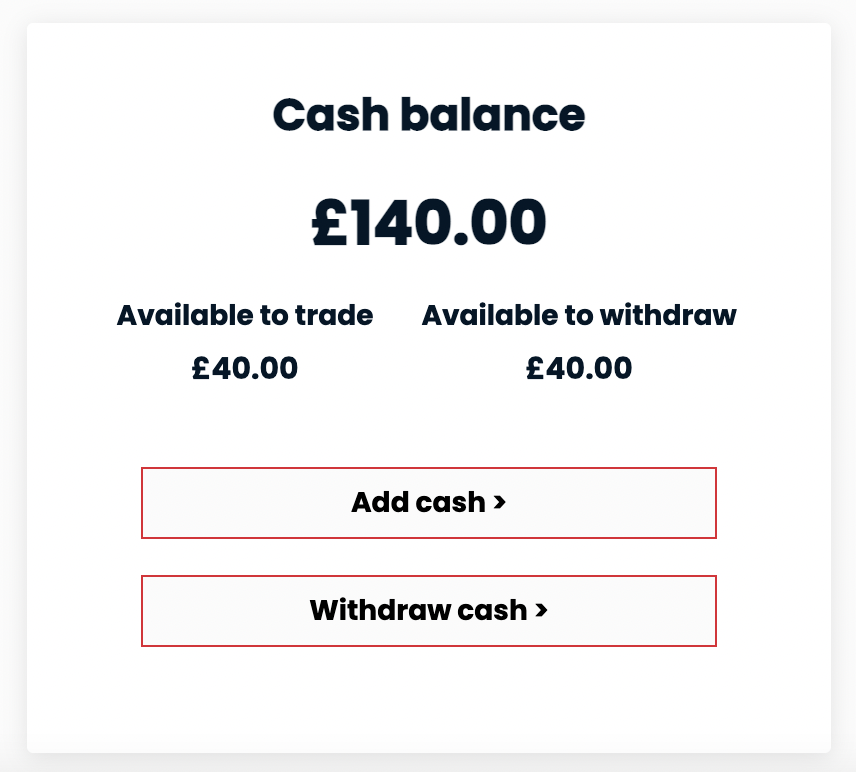Click the Cash balance heading
The width and height of the screenshot is (856, 772).
coord(428,115)
